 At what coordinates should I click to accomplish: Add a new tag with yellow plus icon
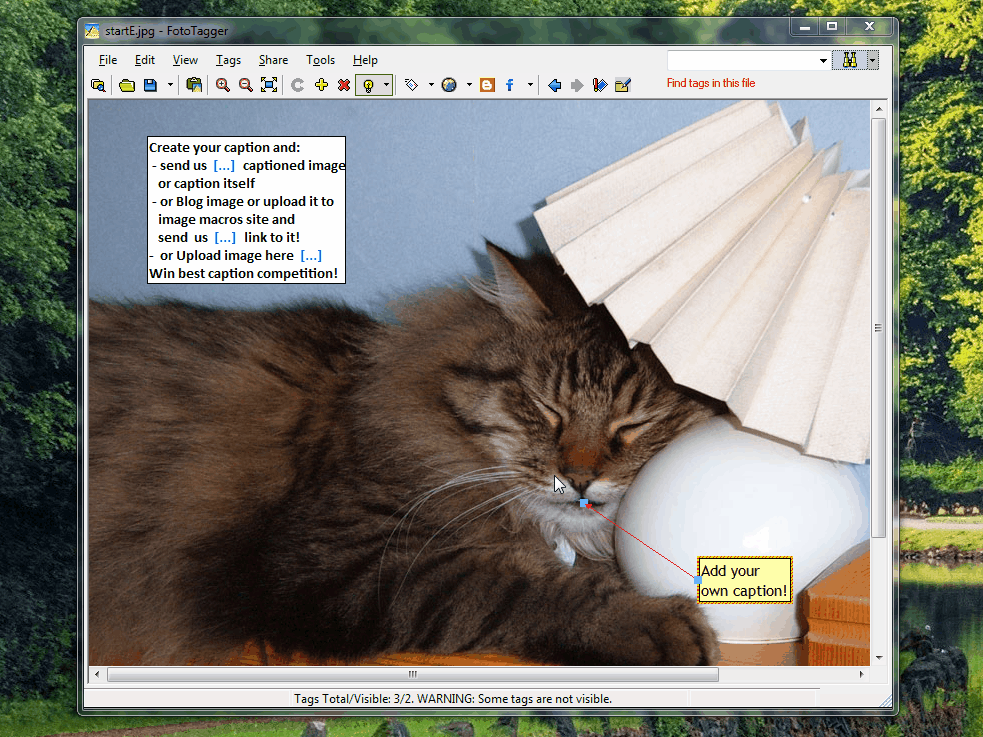(x=322, y=85)
